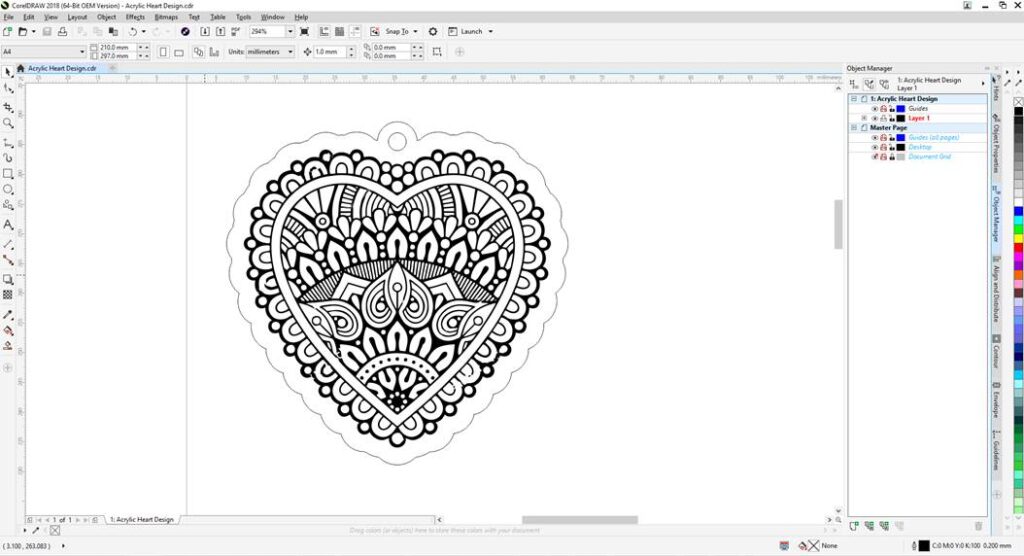The image size is (1024, 556).
Task: Toggle visibility of Document Grid layer
Action: pos(874,157)
